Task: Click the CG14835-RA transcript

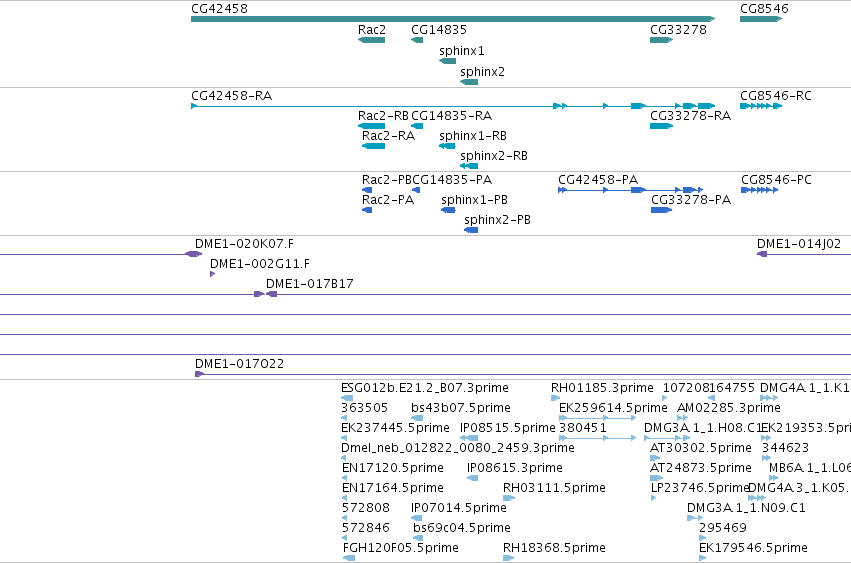Action: (417, 126)
